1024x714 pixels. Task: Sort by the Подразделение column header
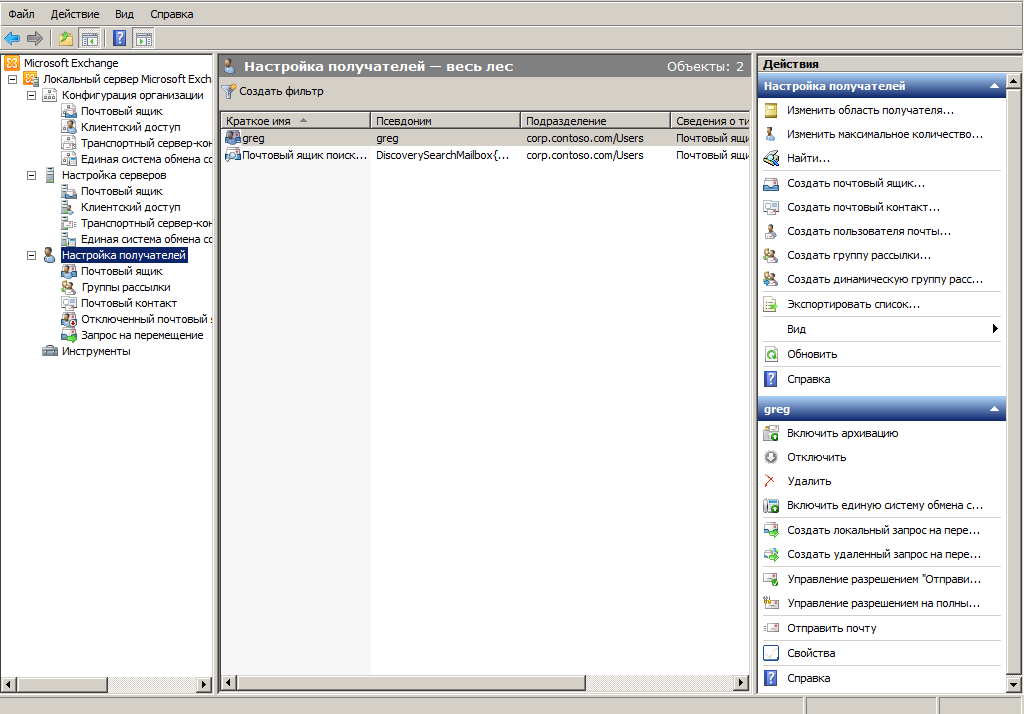click(x=596, y=120)
